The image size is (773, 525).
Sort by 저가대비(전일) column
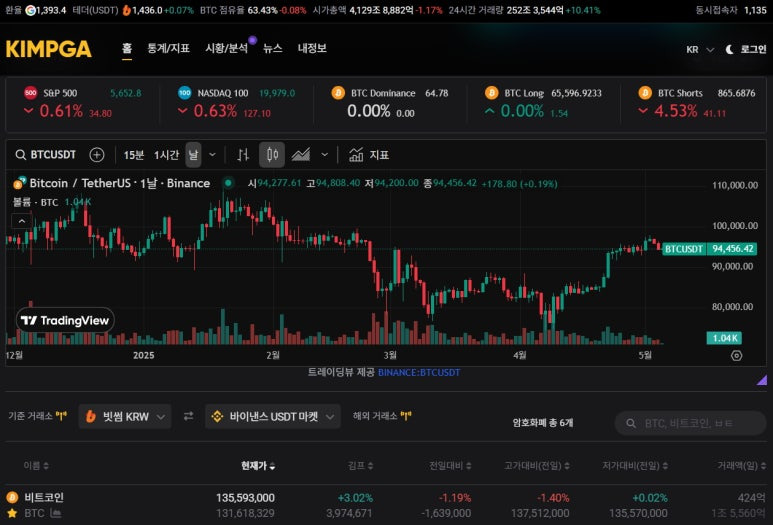635,465
